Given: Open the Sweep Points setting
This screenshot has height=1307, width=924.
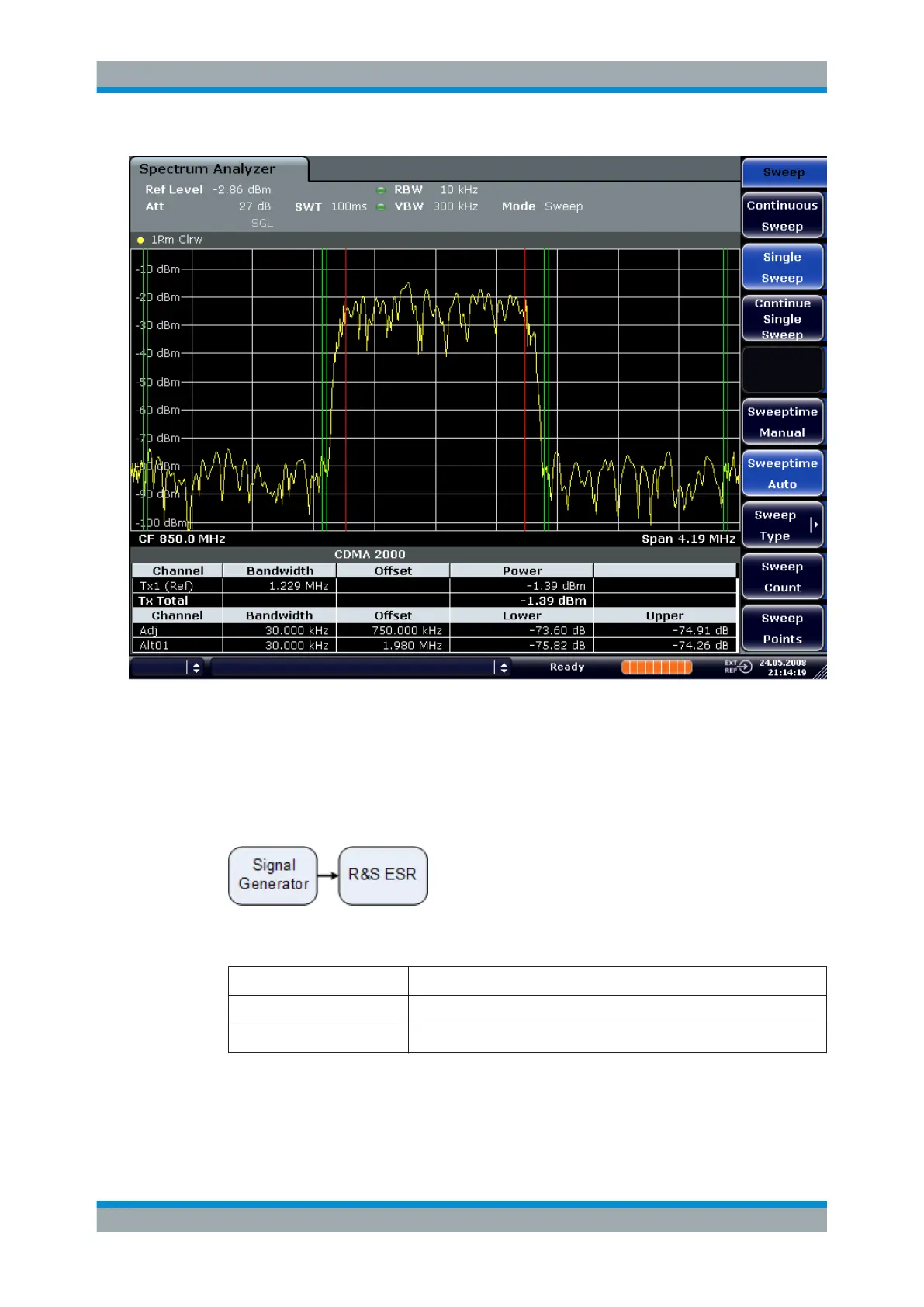Looking at the screenshot, I should [782, 628].
